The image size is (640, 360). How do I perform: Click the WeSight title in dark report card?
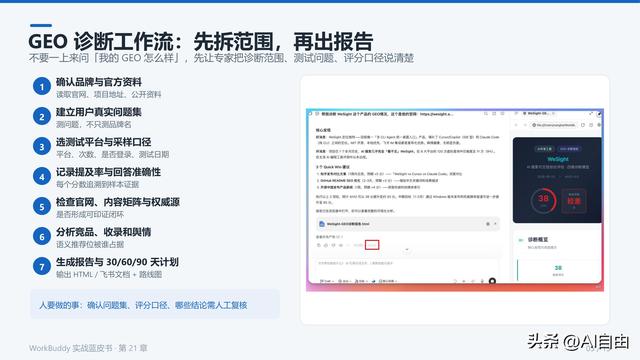(558, 159)
